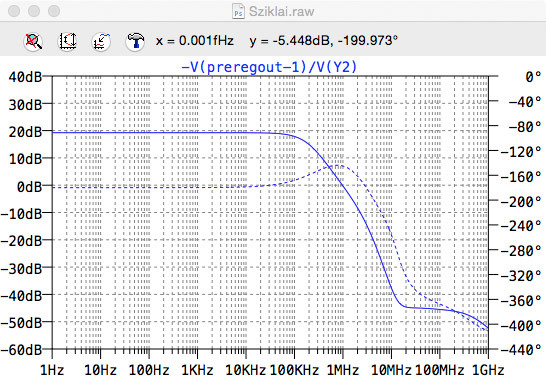Click the 30dB magnitude axis label

pos(25,105)
